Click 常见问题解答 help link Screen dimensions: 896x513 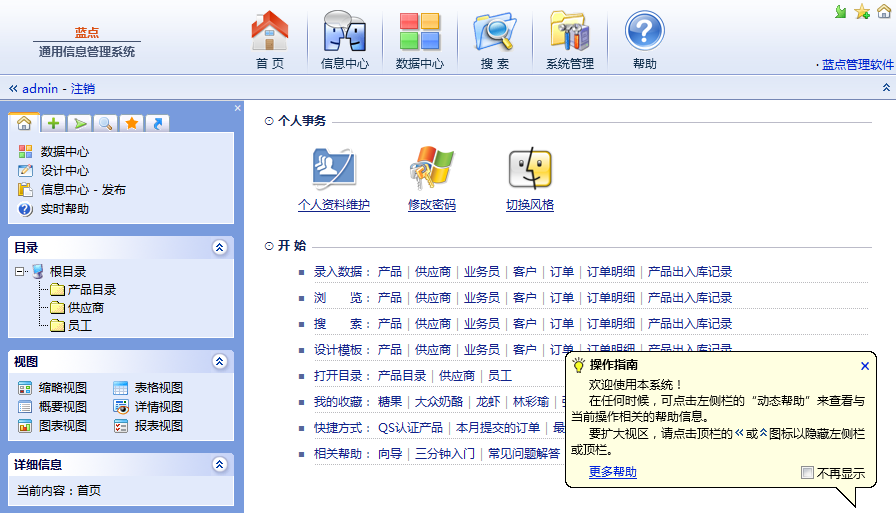pos(524,454)
